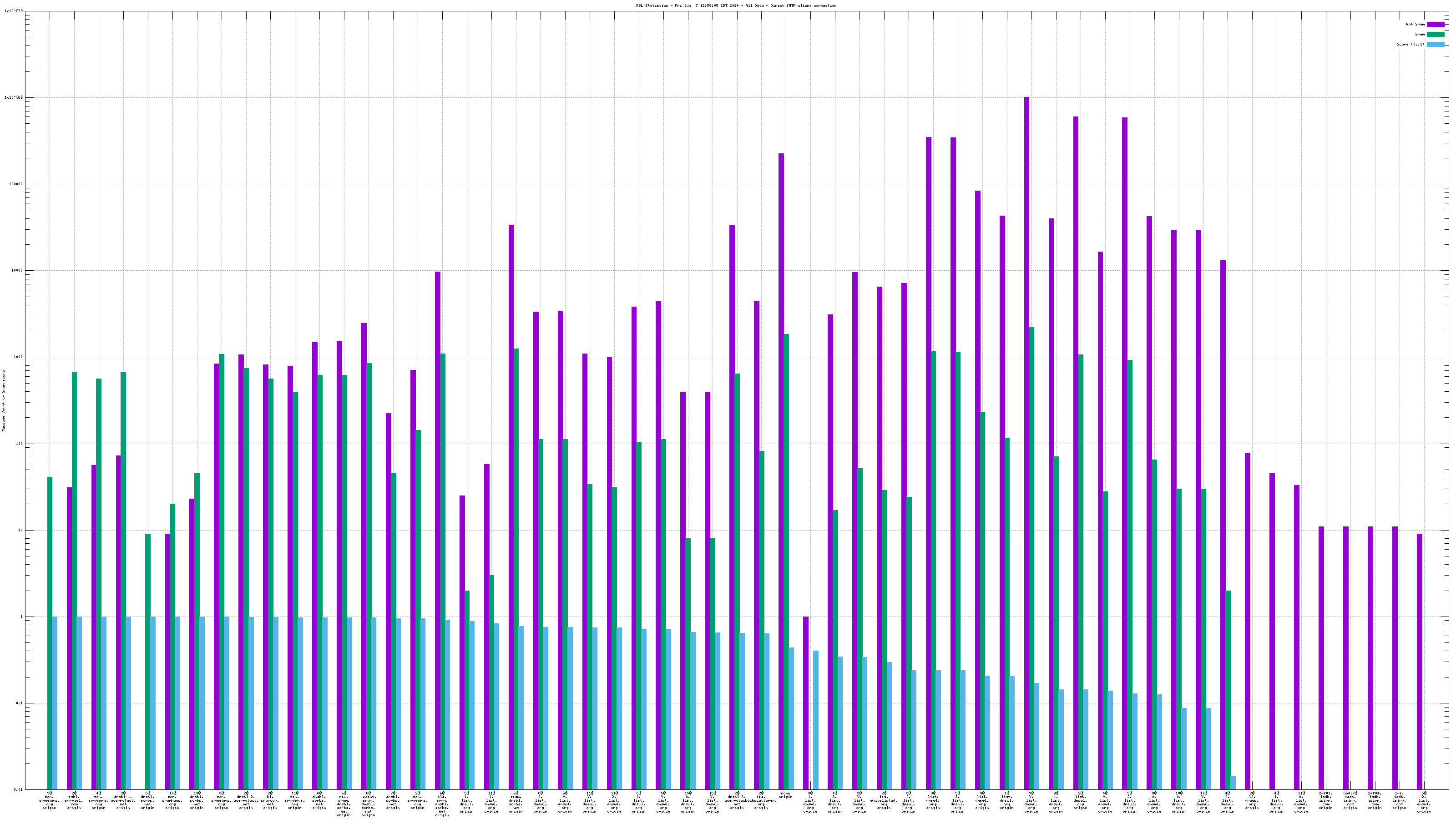1456x819 pixels.
Task: Click the recent.spam.dnsbl.sorbs.net origin label
Action: (x=368, y=804)
